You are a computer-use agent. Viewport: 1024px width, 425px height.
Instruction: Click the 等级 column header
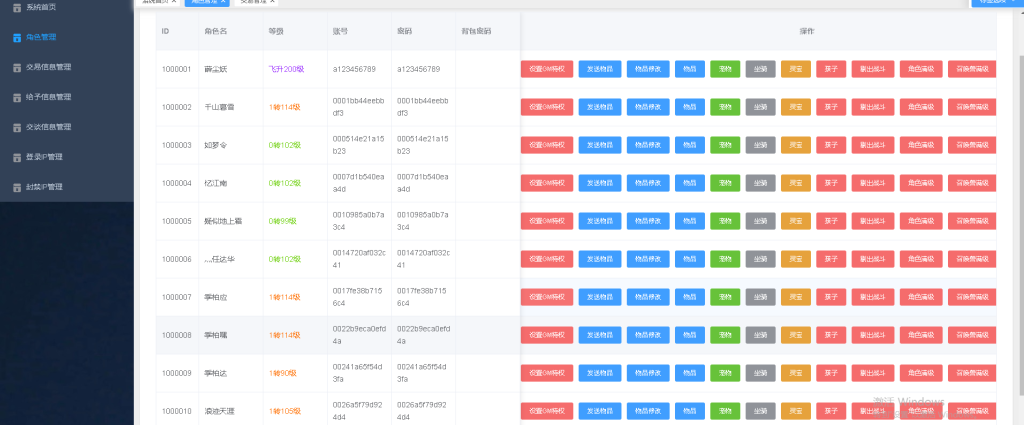tap(277, 31)
